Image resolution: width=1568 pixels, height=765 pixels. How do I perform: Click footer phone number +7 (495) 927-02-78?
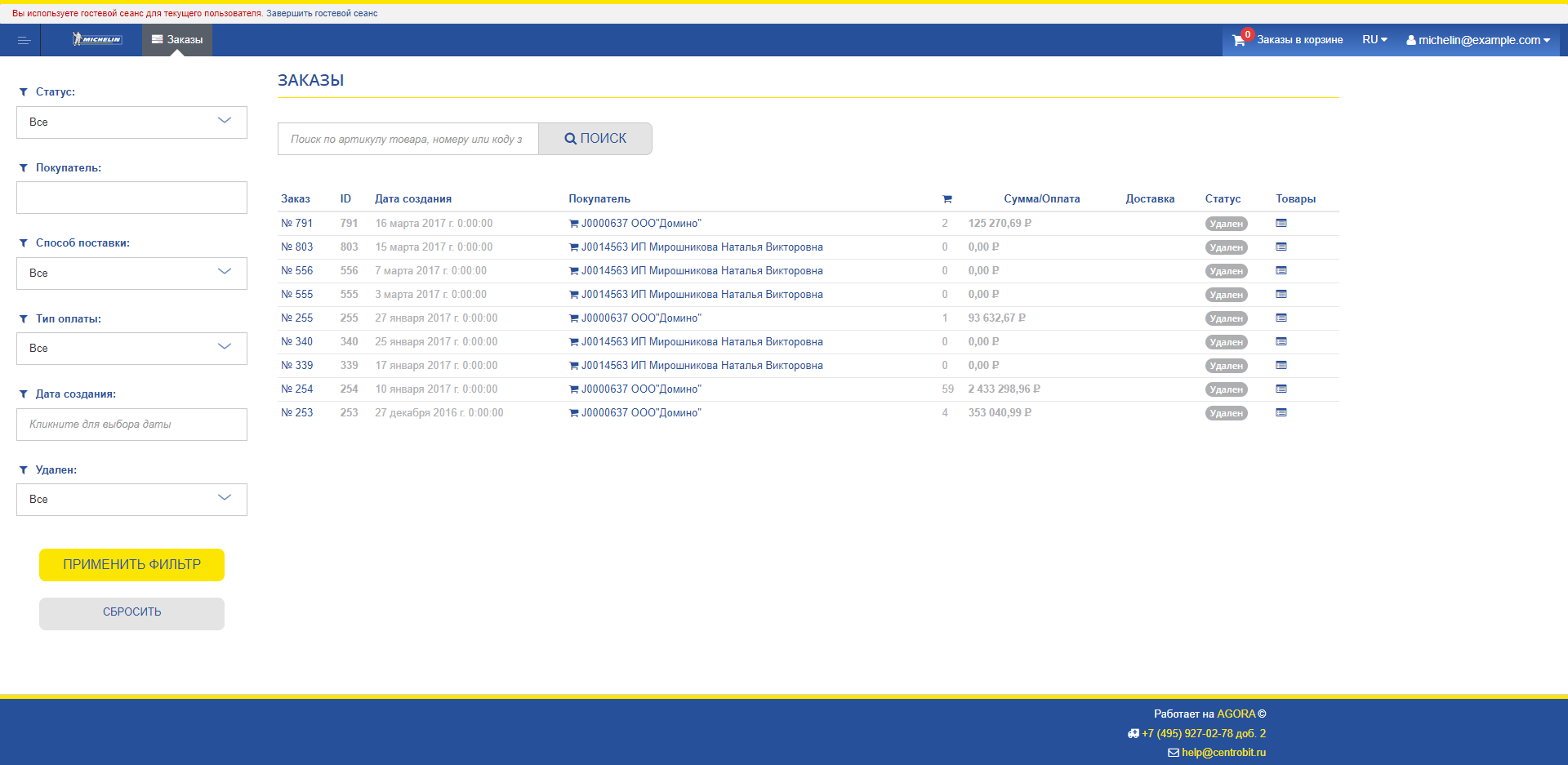tap(1204, 734)
